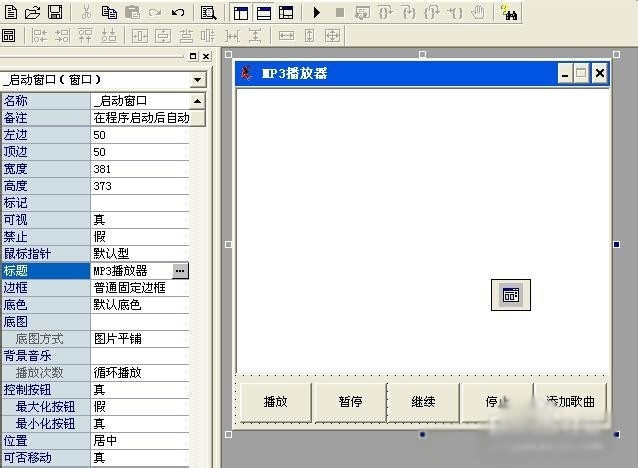Click the 添加歌曲 button on the form
The width and height of the screenshot is (638, 468).
pyautogui.click(x=570, y=402)
